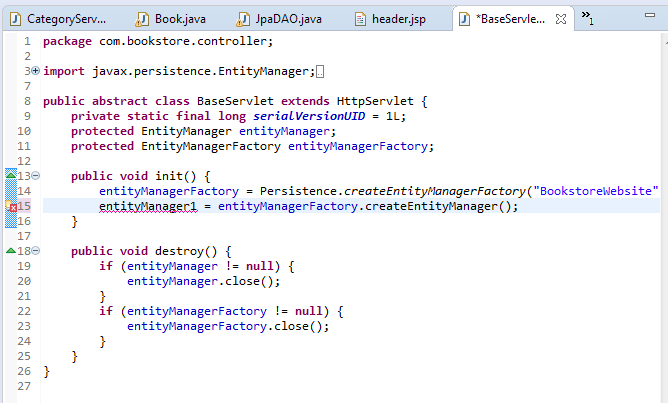Screen dimensions: 668x403
Task: Click the serialVersionUID field name
Action: coord(309,116)
